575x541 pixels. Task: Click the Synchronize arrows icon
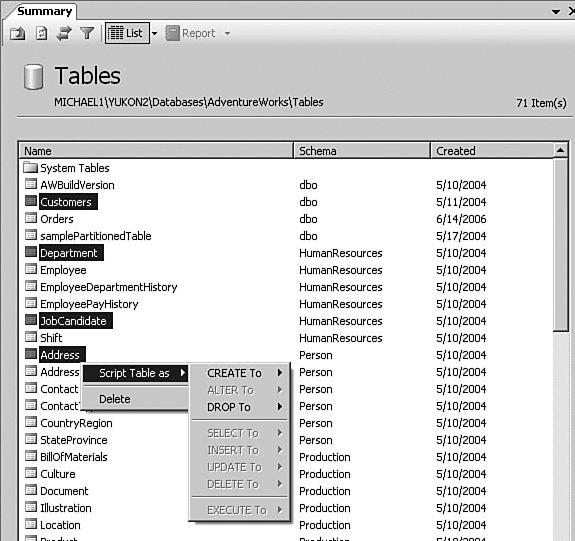pyautogui.click(x=64, y=33)
